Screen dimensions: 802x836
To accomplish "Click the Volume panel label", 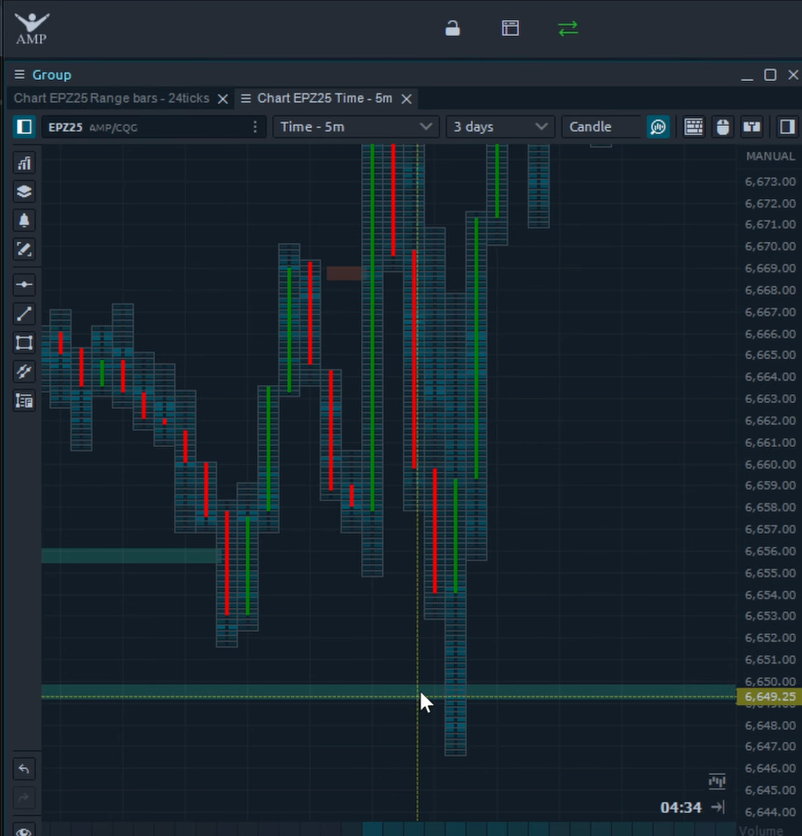I will 761,831.
